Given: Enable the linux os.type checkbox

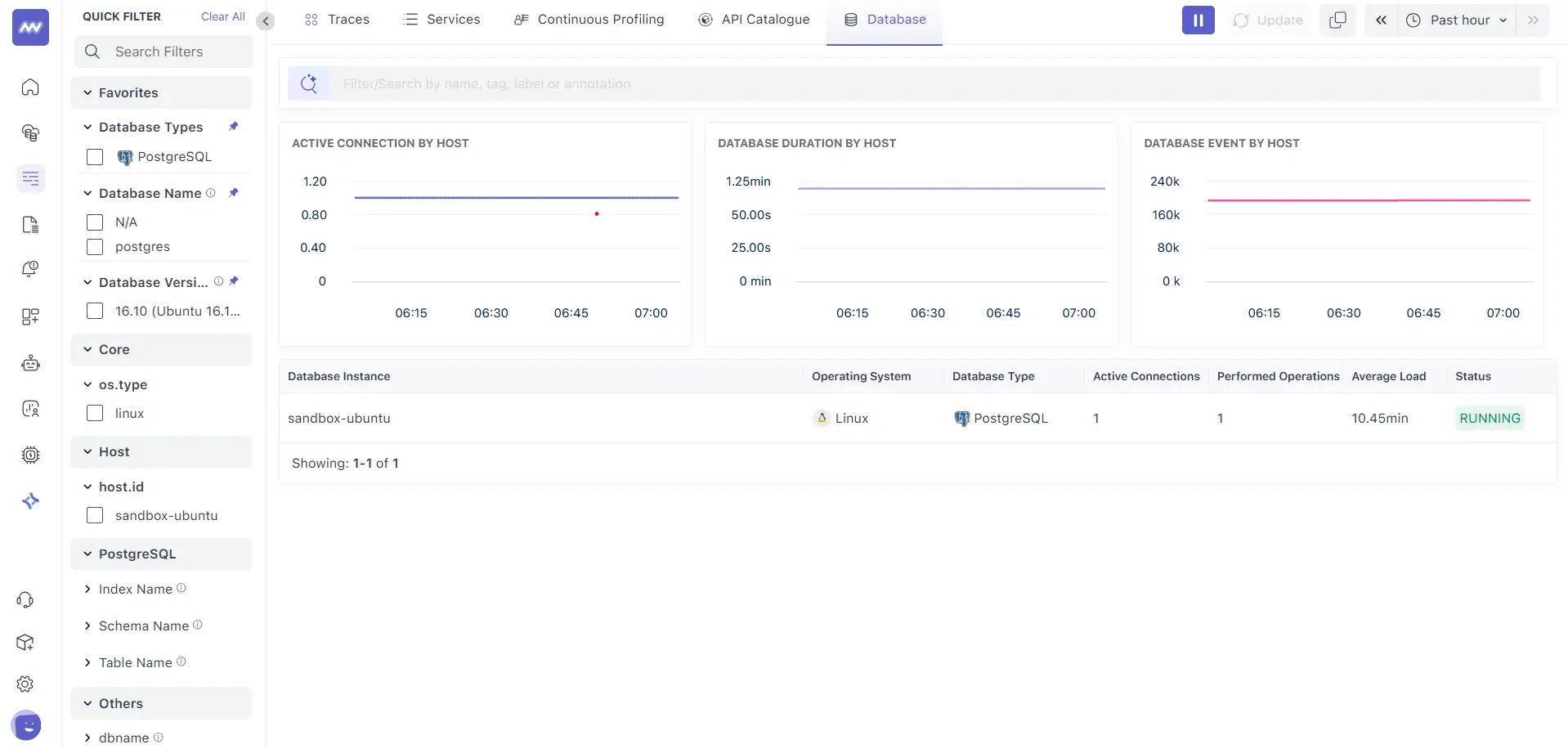Looking at the screenshot, I should tap(95, 414).
